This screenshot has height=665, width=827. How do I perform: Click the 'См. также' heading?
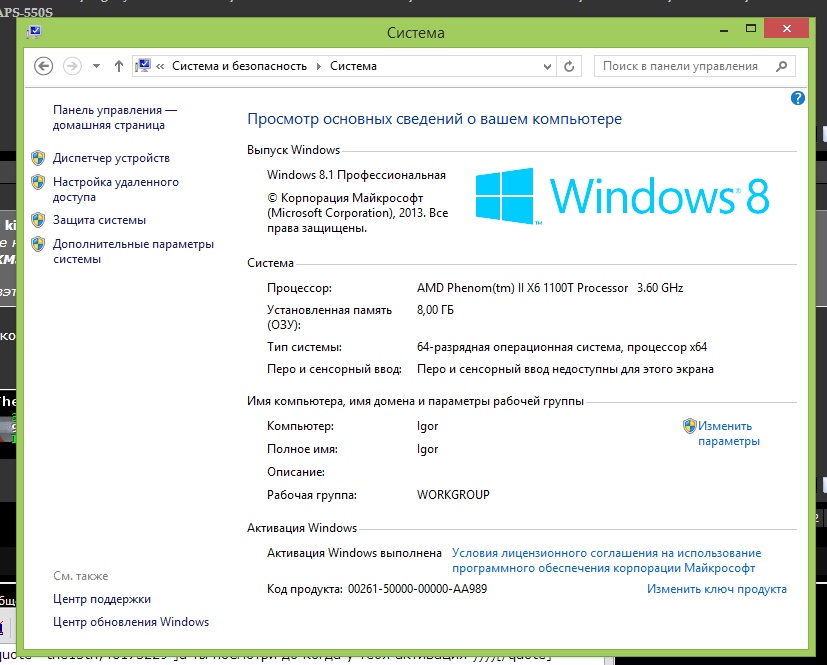(81, 576)
